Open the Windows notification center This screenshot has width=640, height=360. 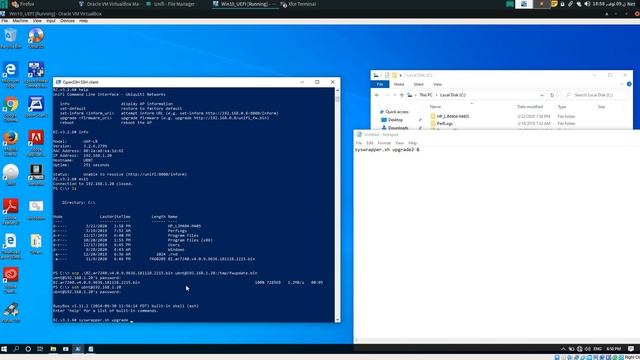click(631, 349)
